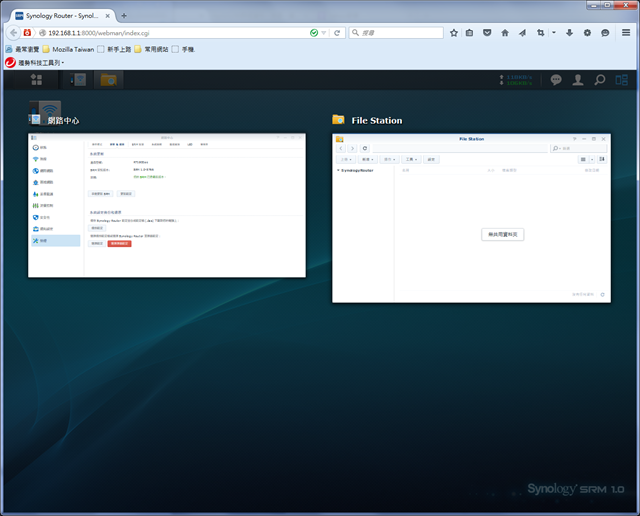
Task: Select the File Station window thumbnail
Action: tap(471, 218)
